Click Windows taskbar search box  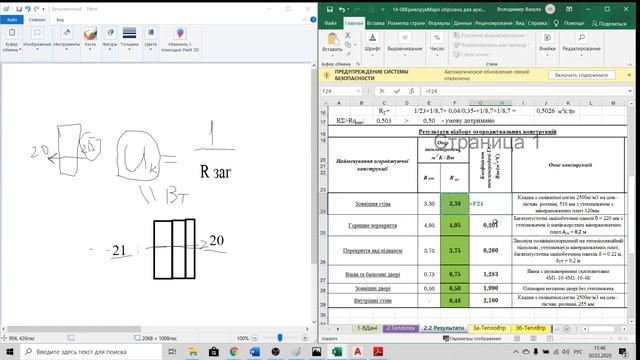[91, 351]
